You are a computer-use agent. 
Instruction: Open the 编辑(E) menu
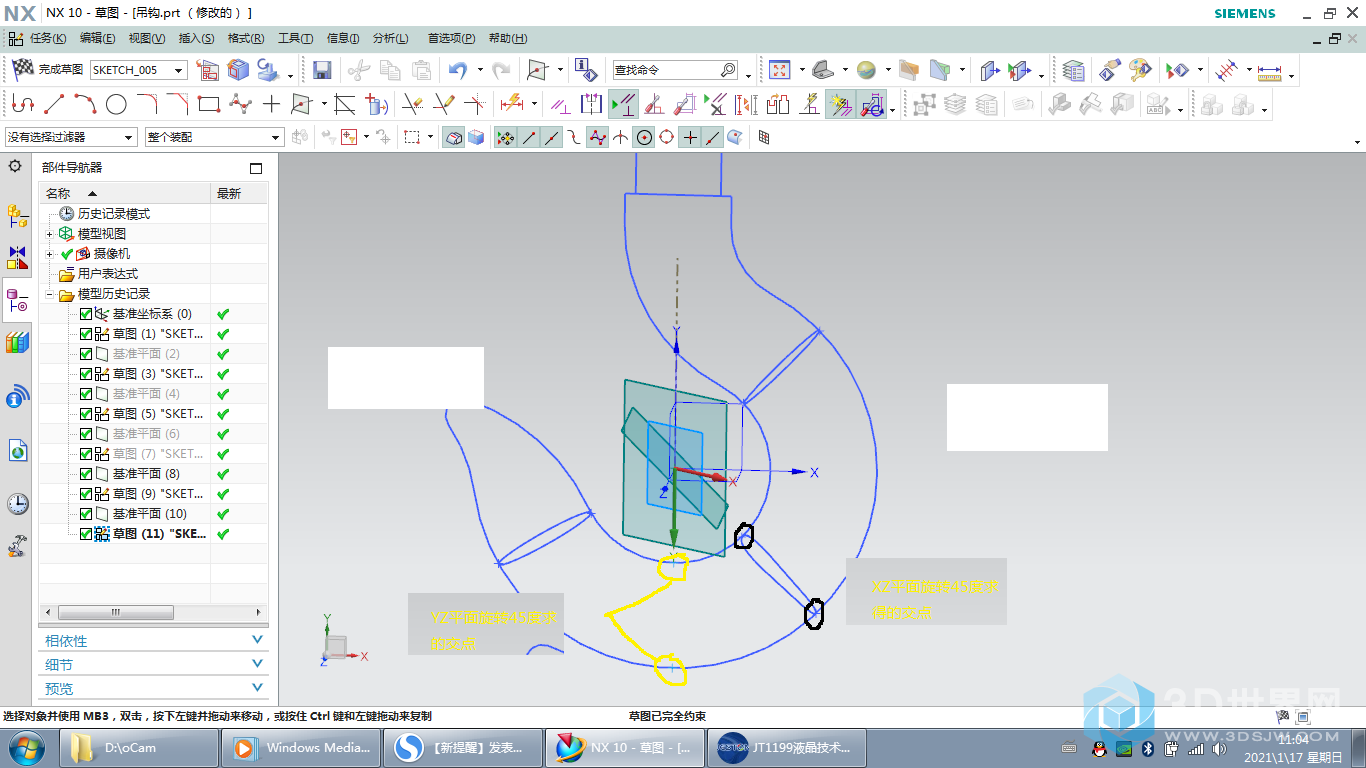[98, 38]
